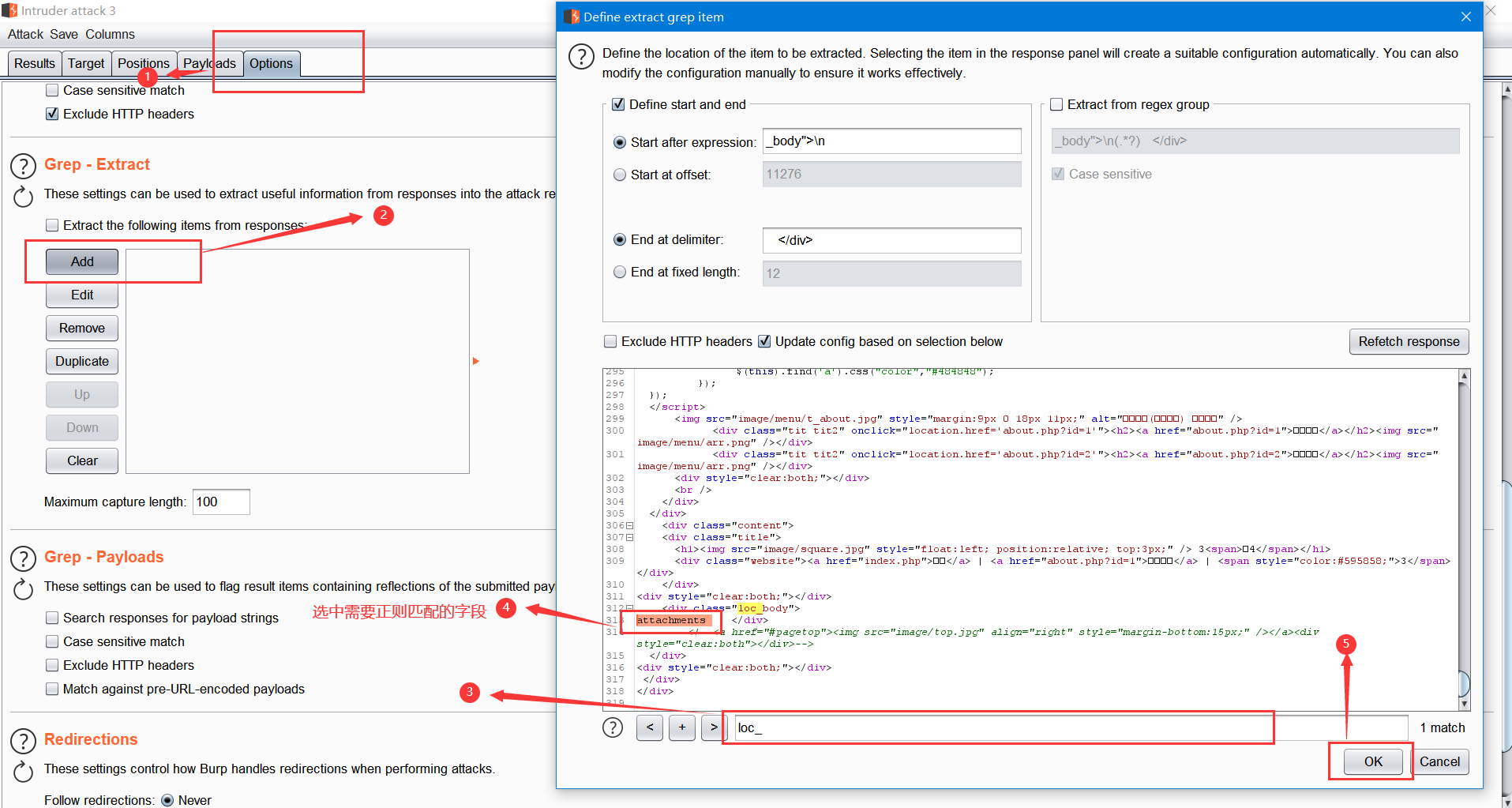Uncheck Exclude HTTP headers above Grep - Extract
This screenshot has height=808, width=1512.
52,114
